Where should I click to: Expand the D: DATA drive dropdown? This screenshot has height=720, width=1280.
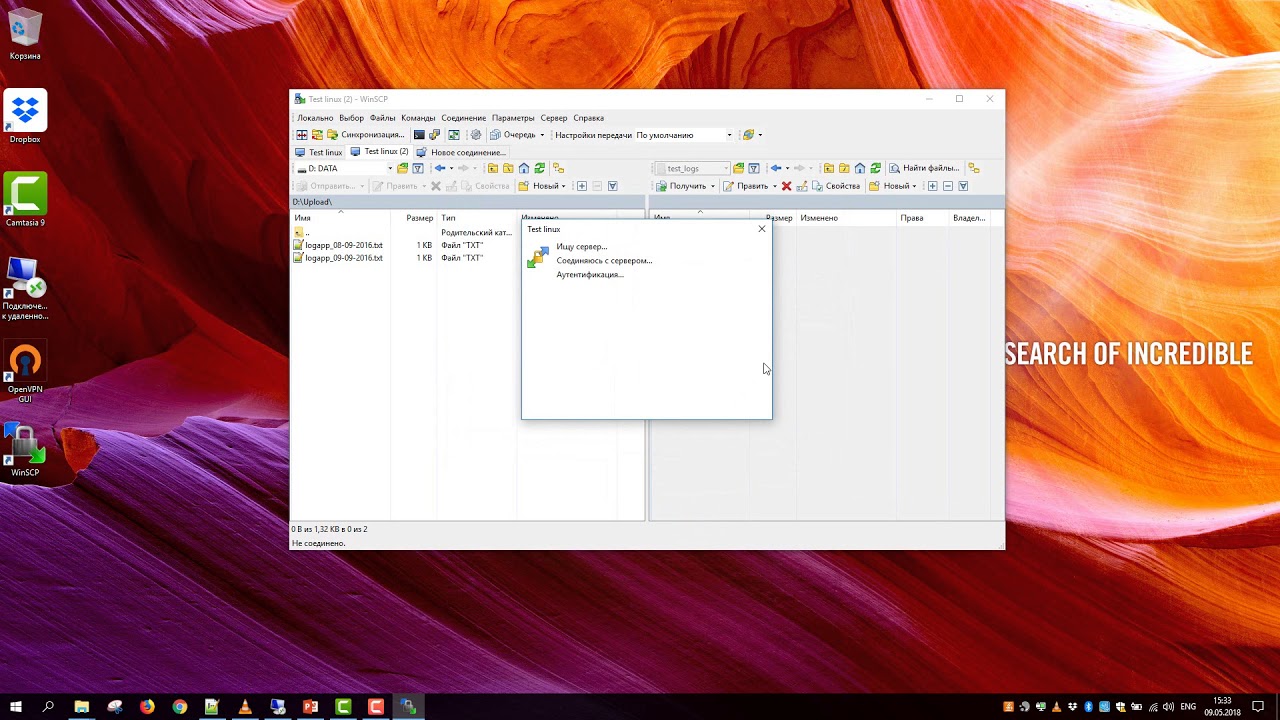click(390, 168)
